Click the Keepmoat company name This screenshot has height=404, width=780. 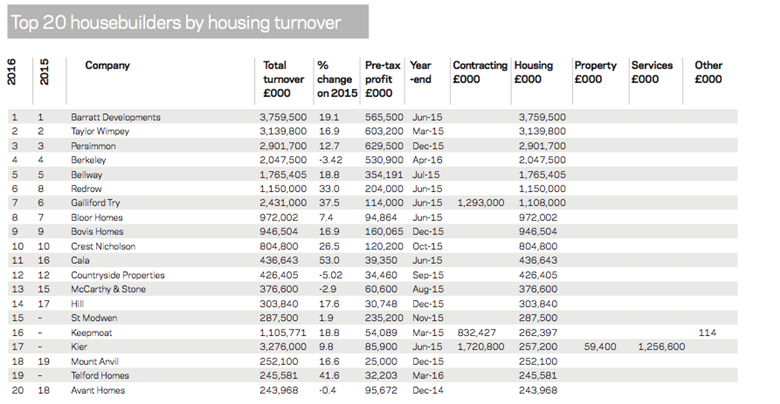[x=90, y=332]
